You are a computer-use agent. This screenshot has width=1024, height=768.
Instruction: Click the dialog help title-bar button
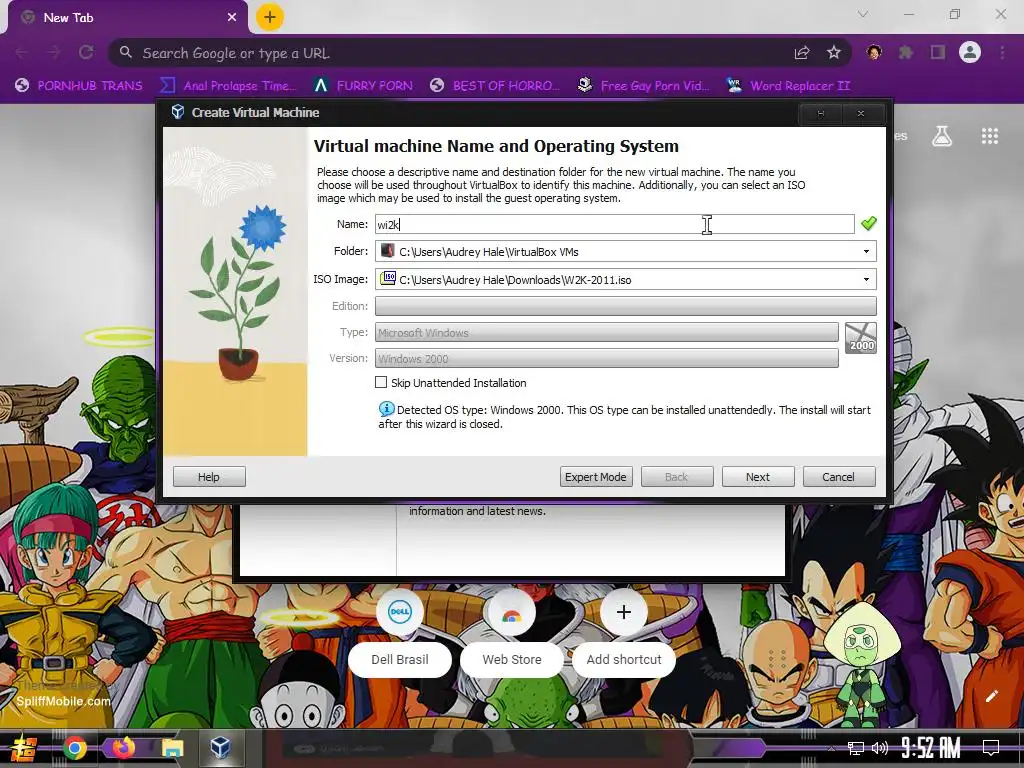[820, 113]
